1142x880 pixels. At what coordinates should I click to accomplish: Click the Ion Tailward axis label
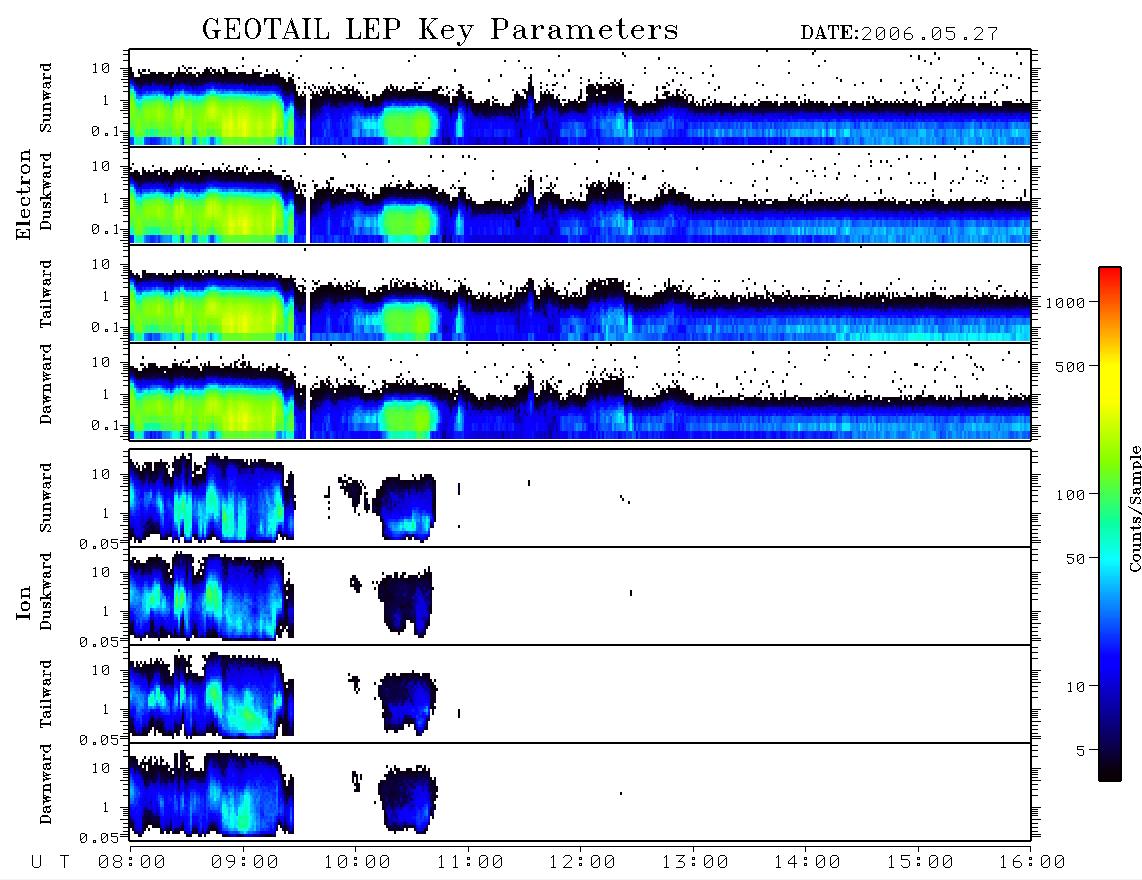click(46, 694)
